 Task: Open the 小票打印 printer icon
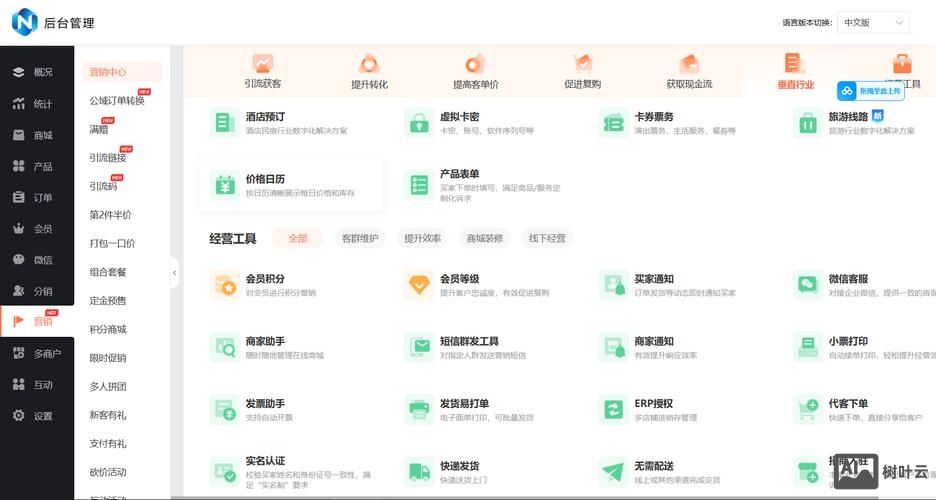click(808, 347)
